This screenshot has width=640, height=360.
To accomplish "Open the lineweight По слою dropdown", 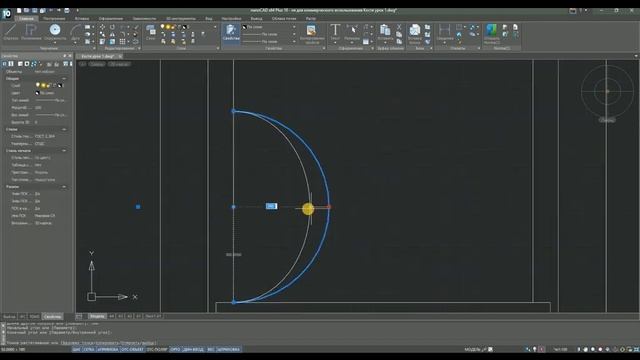I will click(294, 42).
